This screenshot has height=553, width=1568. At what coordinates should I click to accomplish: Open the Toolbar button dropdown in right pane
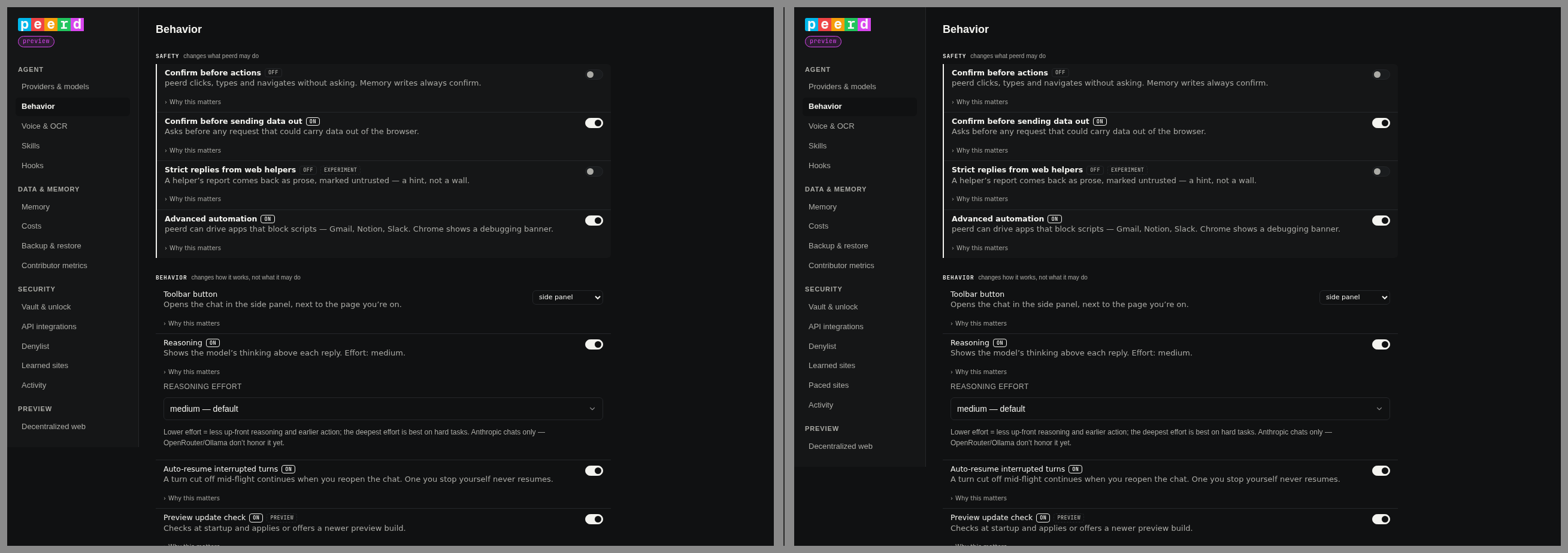1354,297
